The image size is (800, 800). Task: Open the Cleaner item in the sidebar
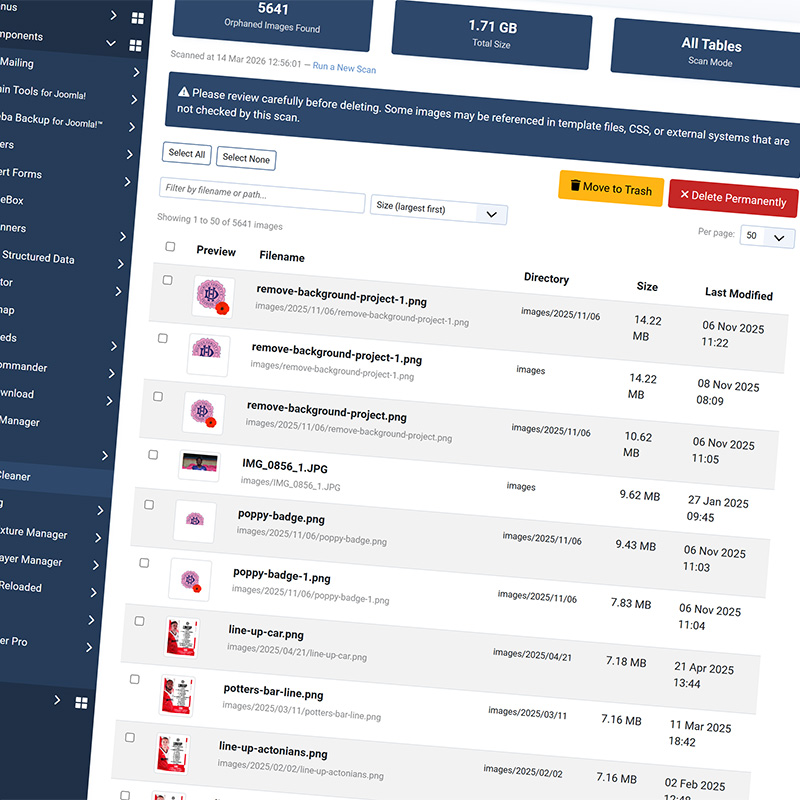pyautogui.click(x=16, y=476)
